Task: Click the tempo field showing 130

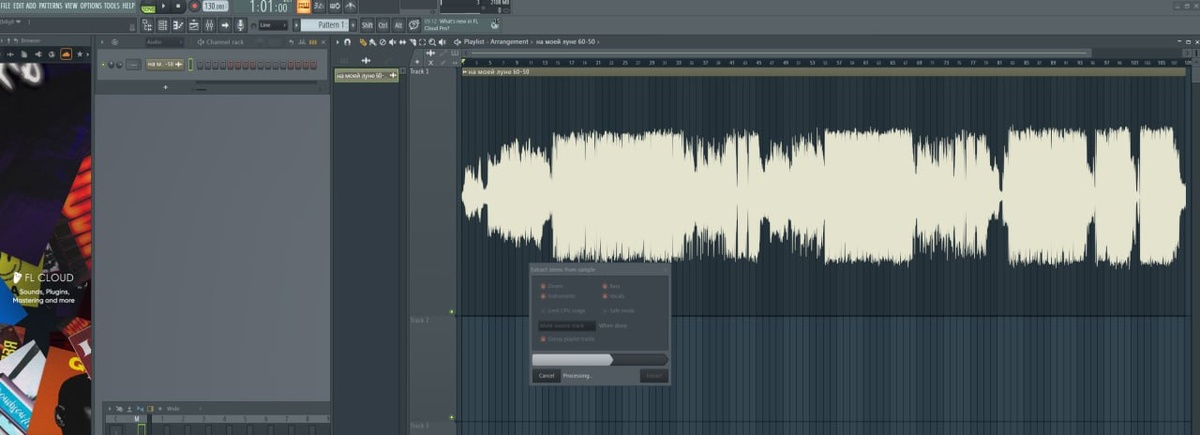Action: click(216, 6)
